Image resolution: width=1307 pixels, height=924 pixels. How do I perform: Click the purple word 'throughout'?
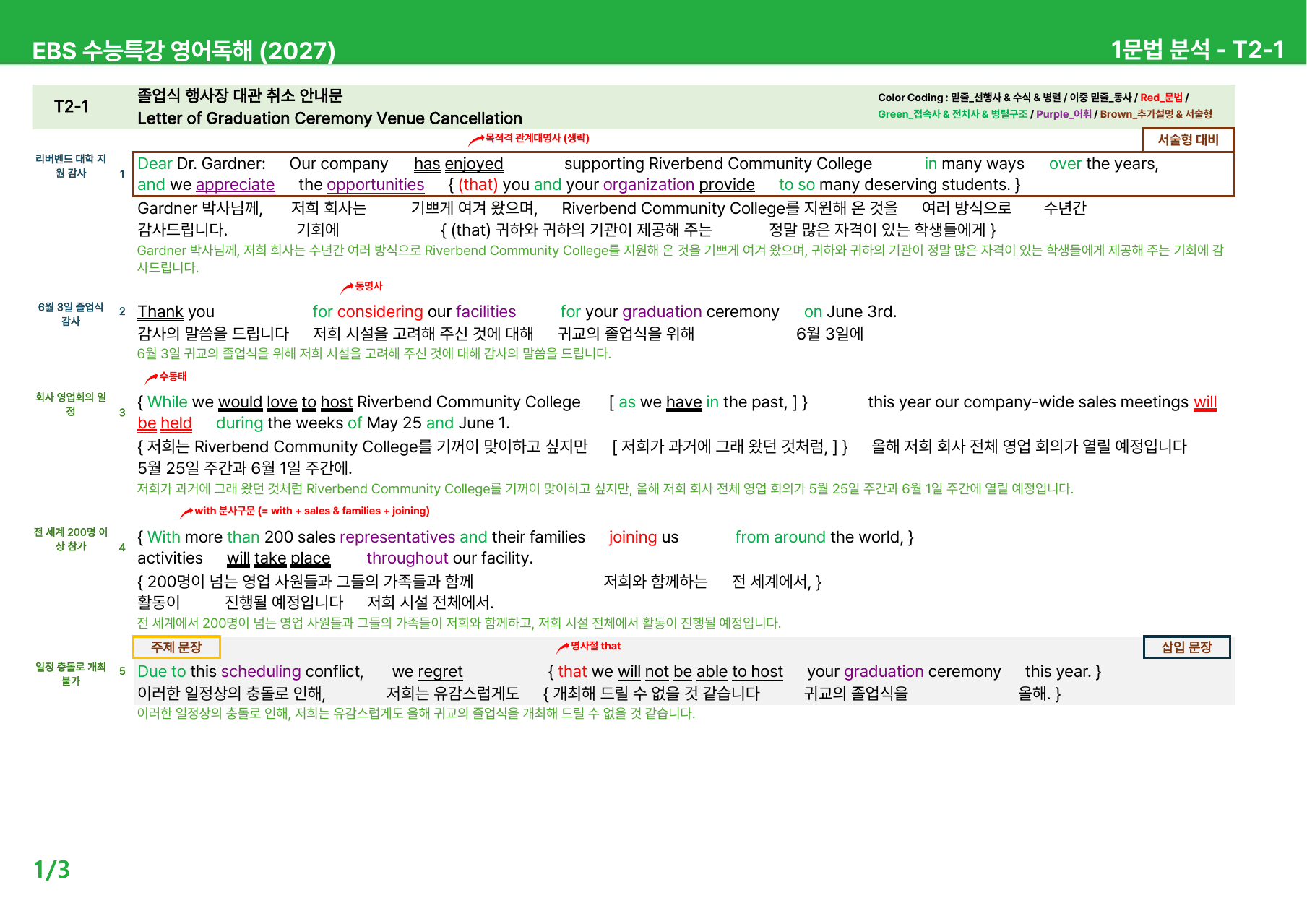pyautogui.click(x=407, y=558)
